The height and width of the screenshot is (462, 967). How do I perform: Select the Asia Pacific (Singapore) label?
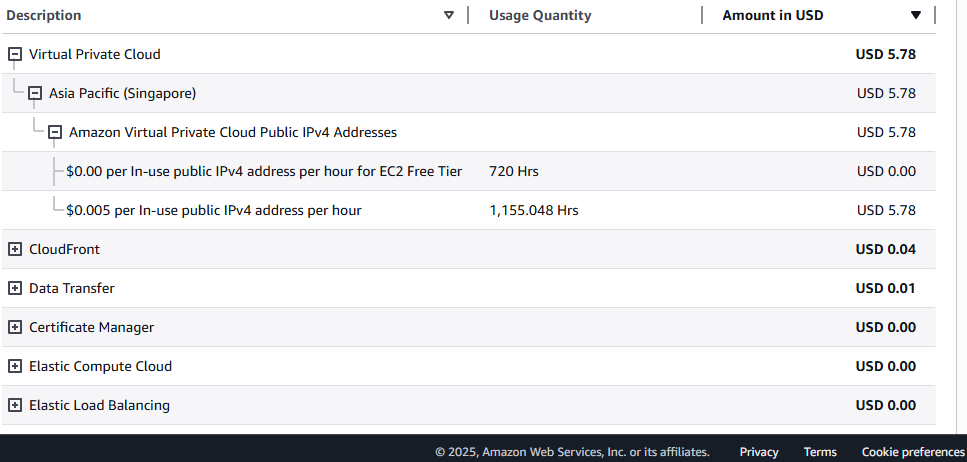pos(123,93)
